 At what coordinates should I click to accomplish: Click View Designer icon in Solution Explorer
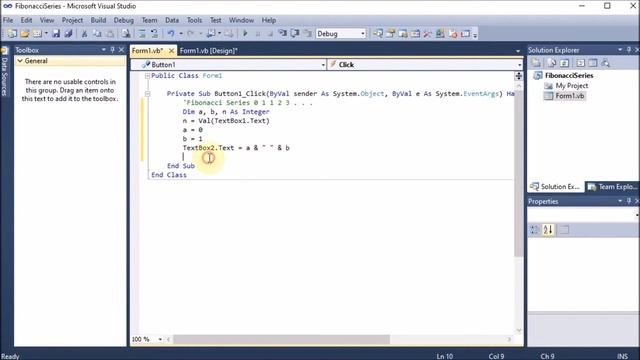tap(593, 63)
